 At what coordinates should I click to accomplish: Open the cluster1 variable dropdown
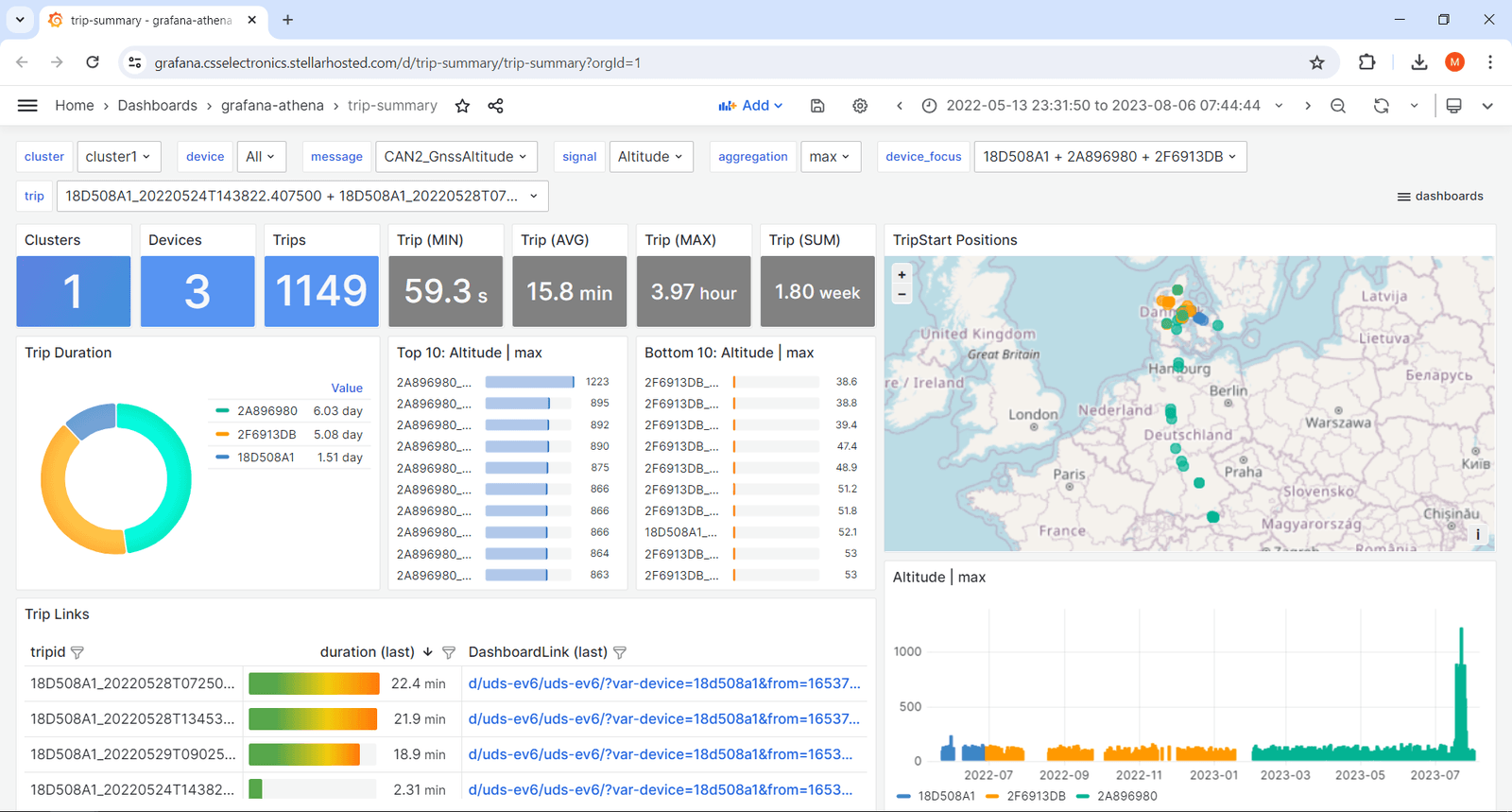click(x=118, y=157)
